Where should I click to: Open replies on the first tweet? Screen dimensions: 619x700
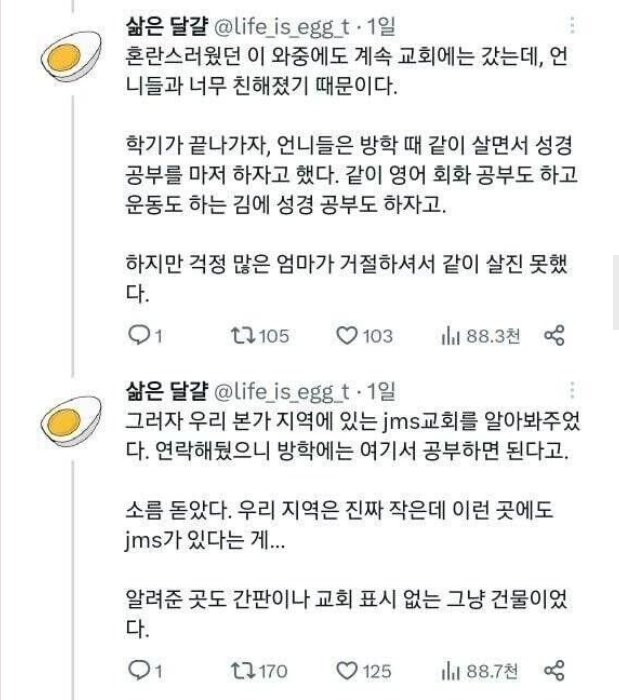tap(145, 336)
